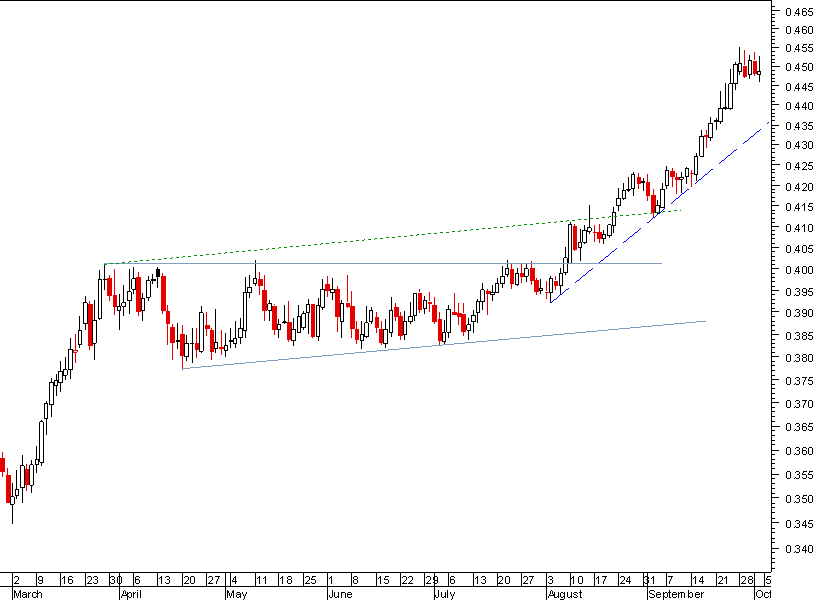This screenshot has width=817, height=600.
Task: Select the 0.370 price axis label
Action: pyautogui.click(x=799, y=404)
